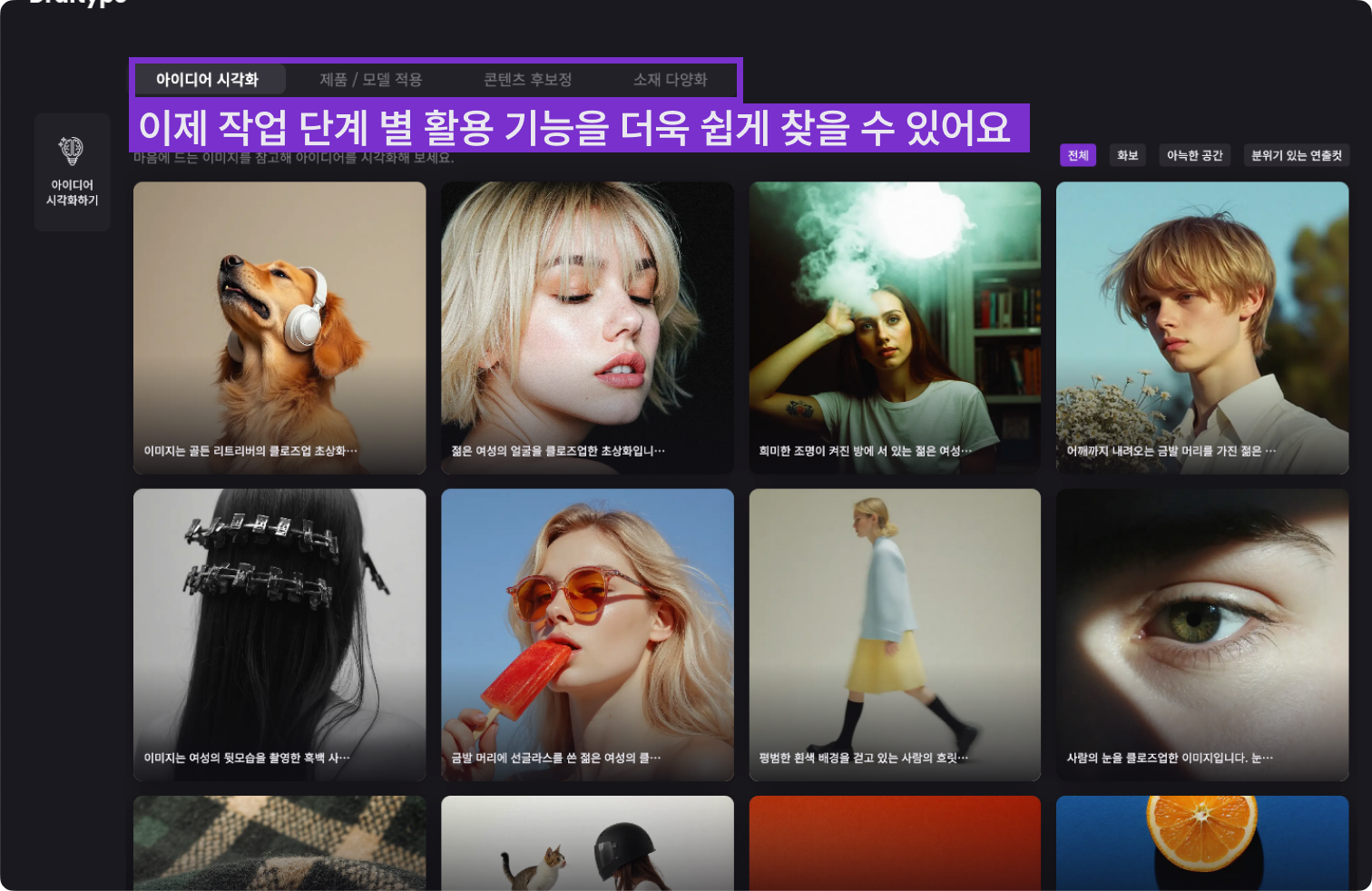Filter by 분위기 있는 연출컷

click(1297, 155)
